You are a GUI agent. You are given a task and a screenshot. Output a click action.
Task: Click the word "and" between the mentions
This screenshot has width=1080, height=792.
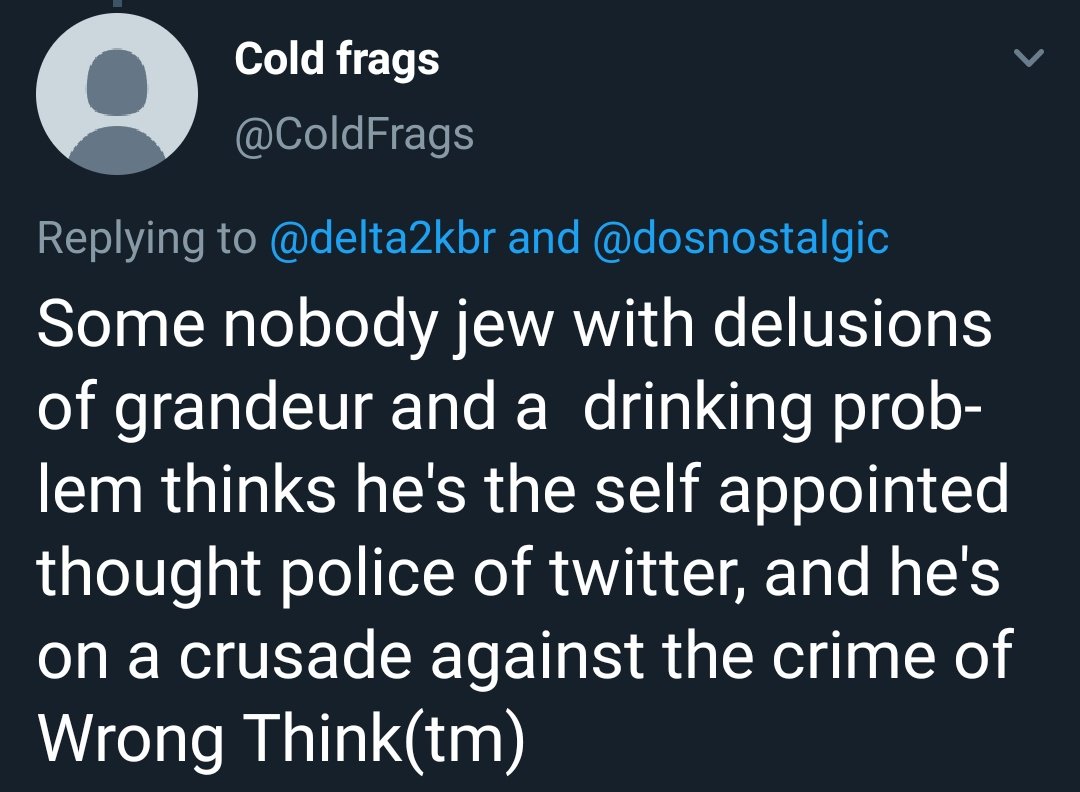click(x=544, y=238)
